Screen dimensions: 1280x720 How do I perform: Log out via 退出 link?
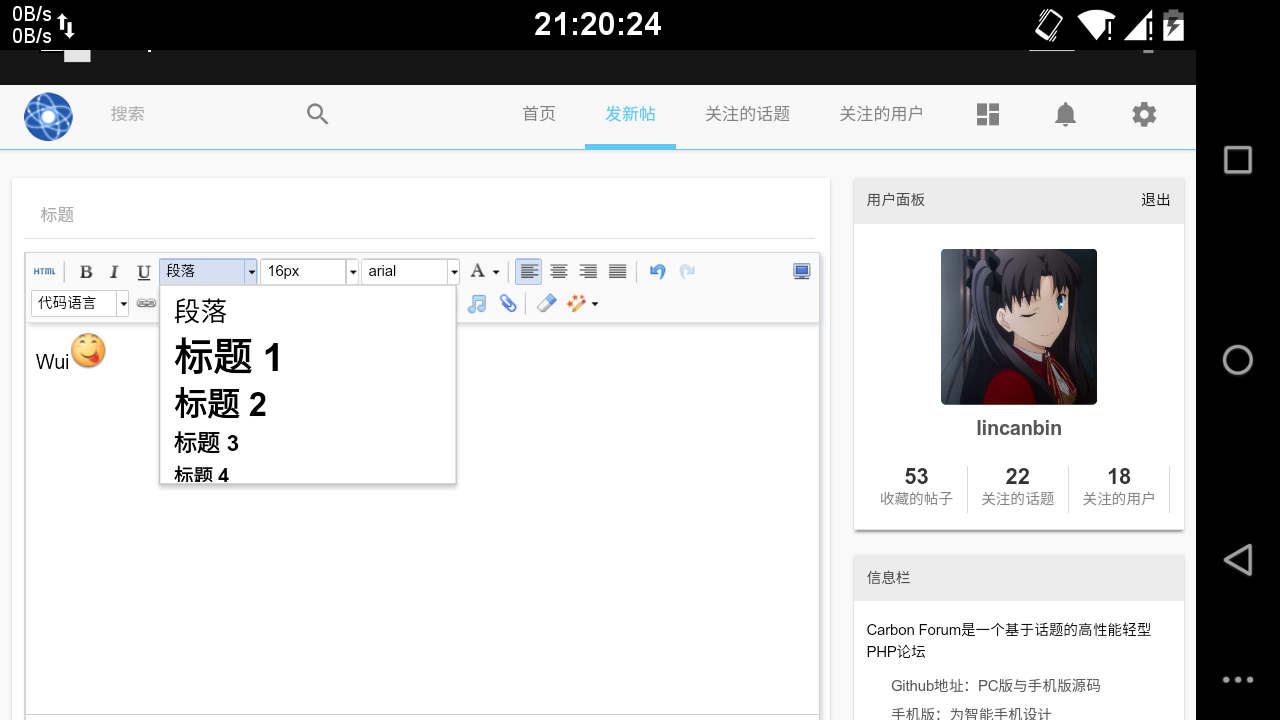[x=1156, y=200]
